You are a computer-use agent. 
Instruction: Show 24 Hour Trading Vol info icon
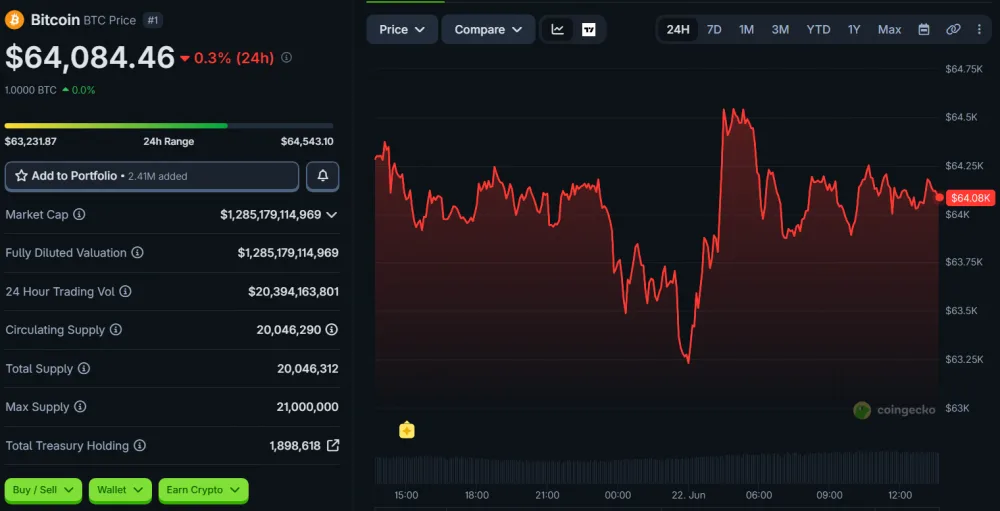[x=126, y=292]
